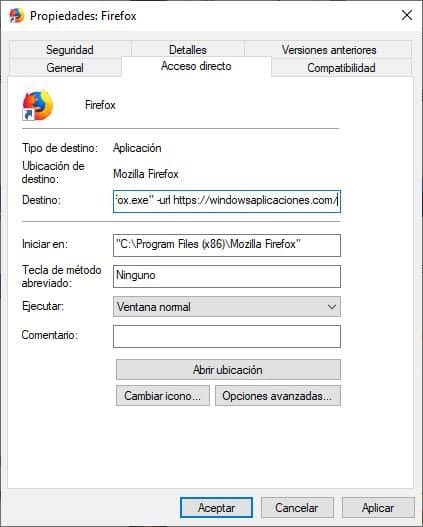This screenshot has height=527, width=423.
Task: Click the Firefox name text beside the icon
Action: pos(100,105)
